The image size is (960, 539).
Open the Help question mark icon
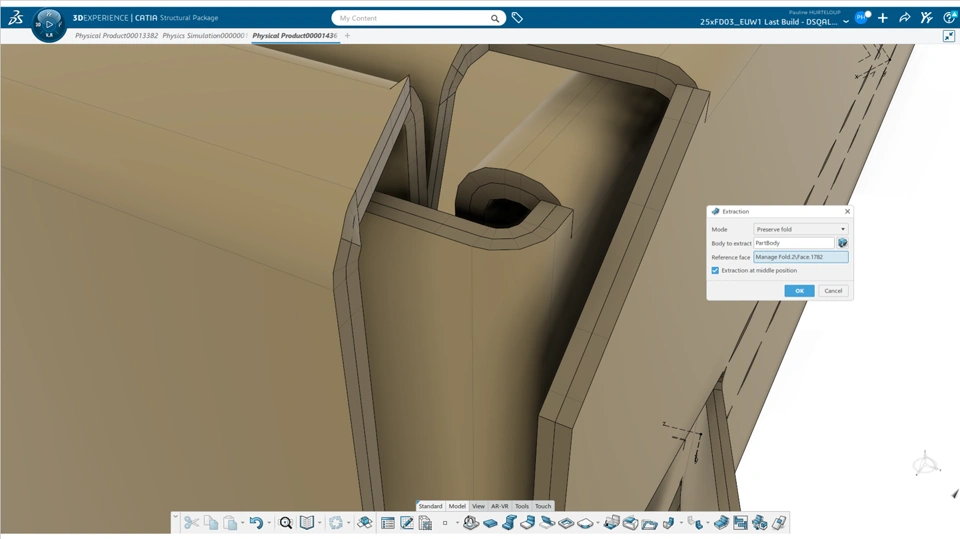click(x=949, y=18)
